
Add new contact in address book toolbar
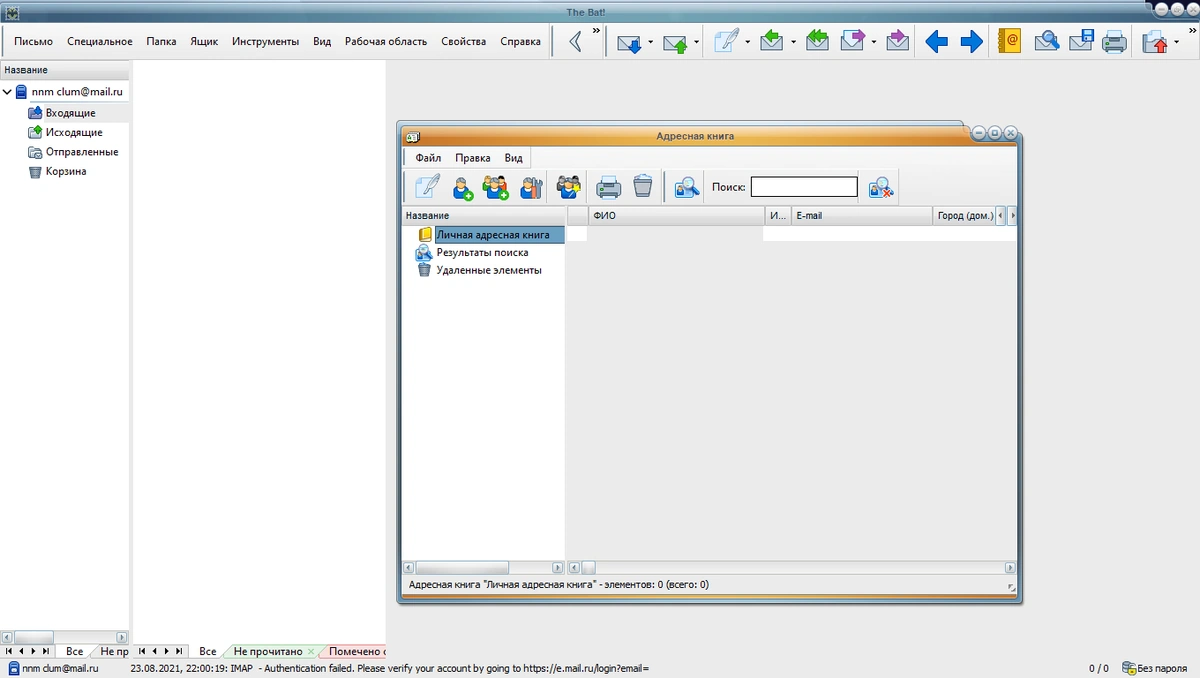pos(462,187)
